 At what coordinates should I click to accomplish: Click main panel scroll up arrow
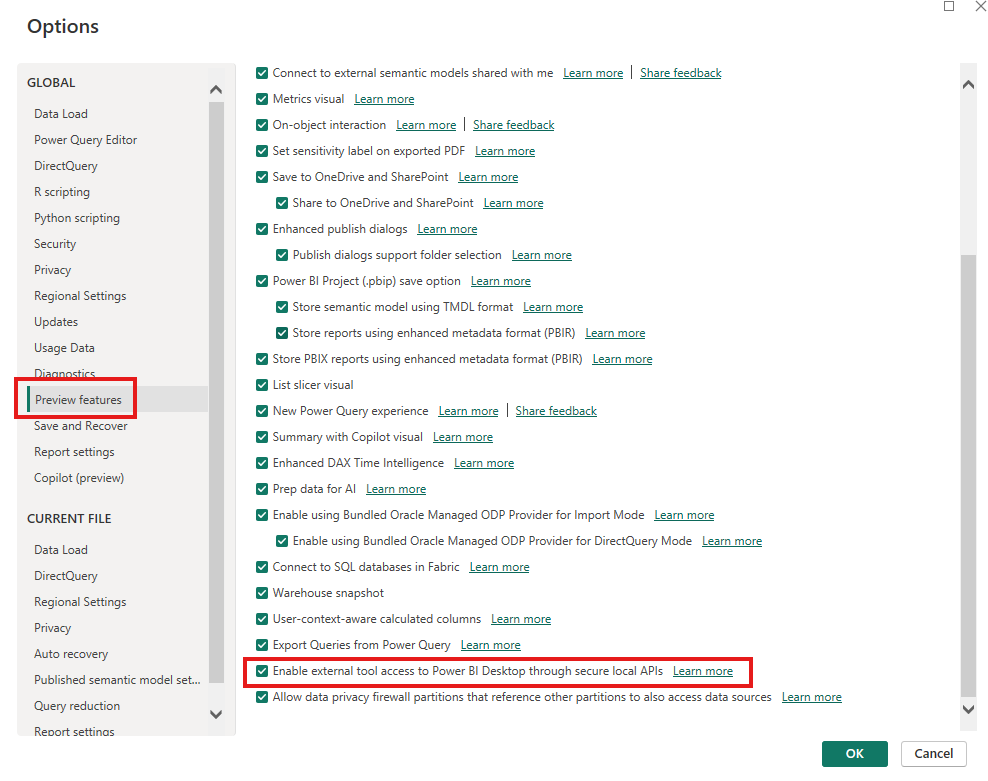(x=968, y=84)
